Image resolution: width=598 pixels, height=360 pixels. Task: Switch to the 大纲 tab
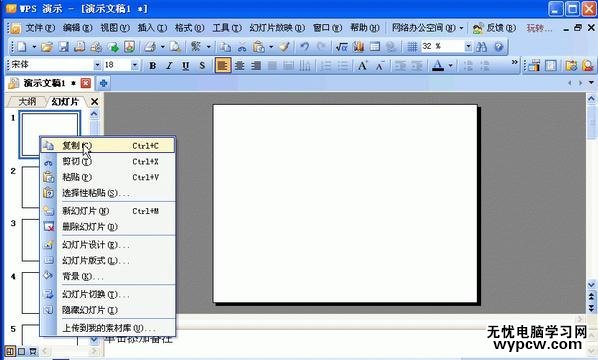[x=27, y=101]
